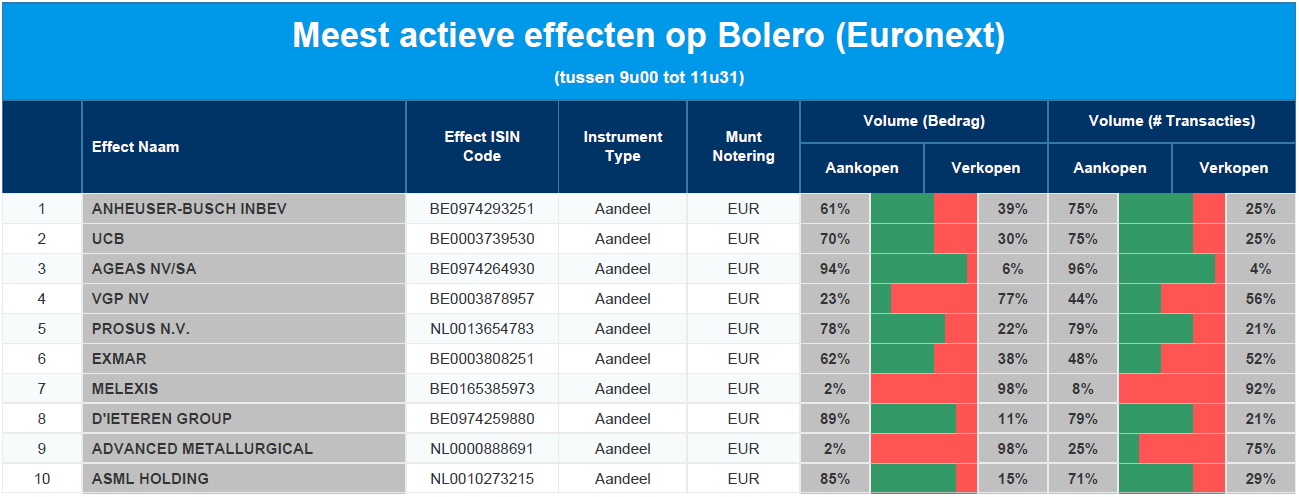Click the ASML HOLDING stock name

click(x=150, y=479)
